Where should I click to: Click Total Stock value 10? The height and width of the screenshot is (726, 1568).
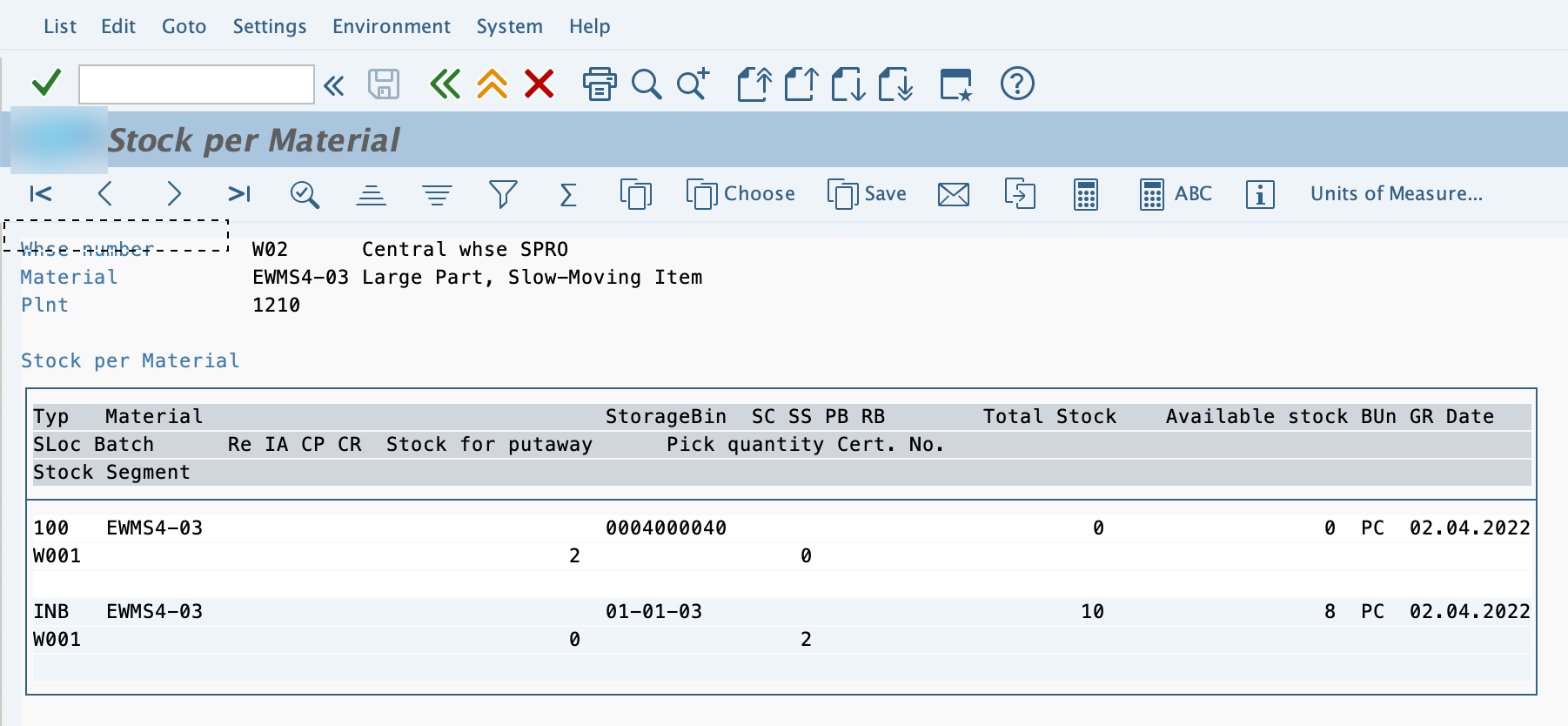point(1092,611)
